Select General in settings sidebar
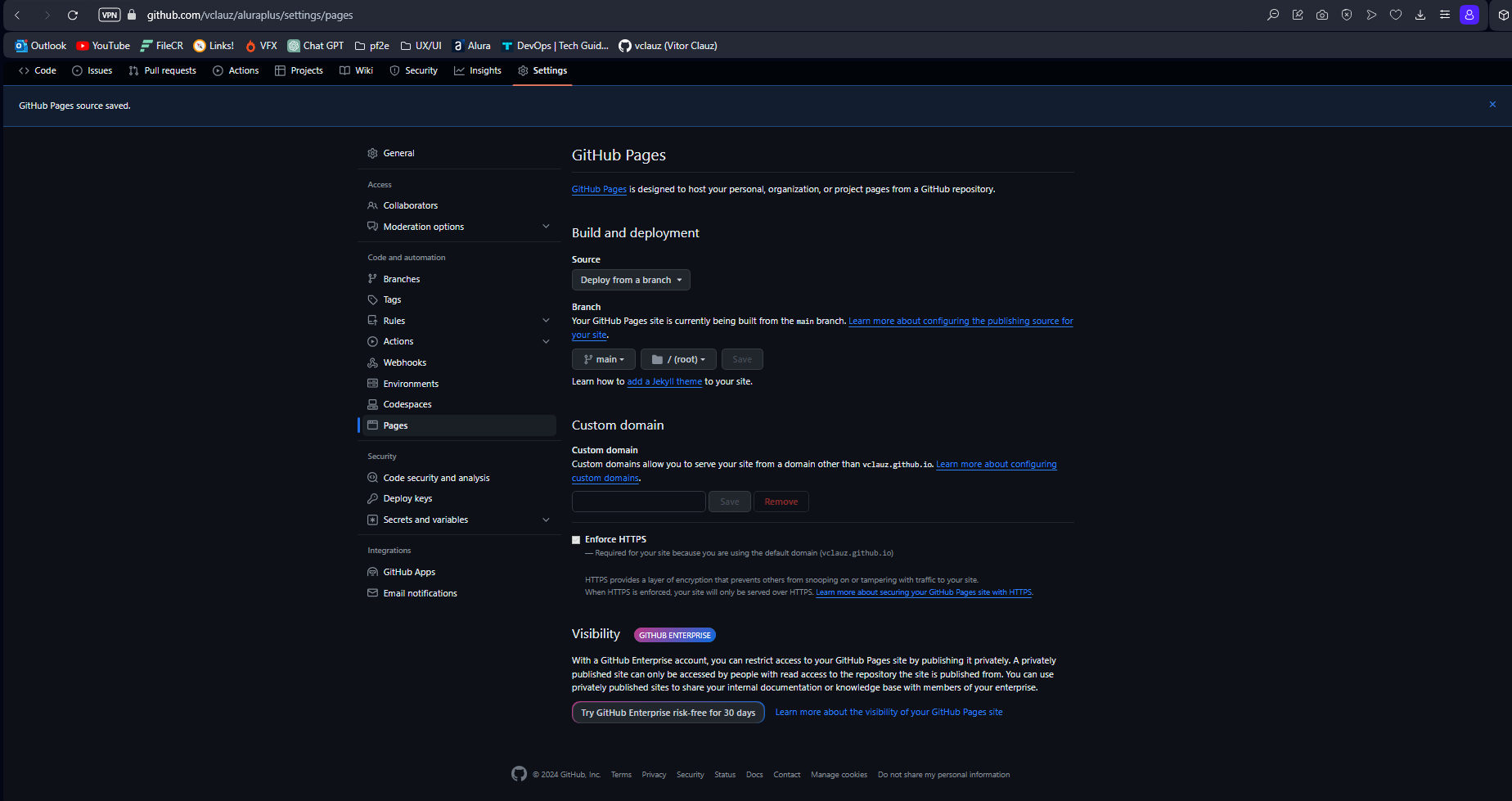The width and height of the screenshot is (1512, 801). [x=458, y=153]
